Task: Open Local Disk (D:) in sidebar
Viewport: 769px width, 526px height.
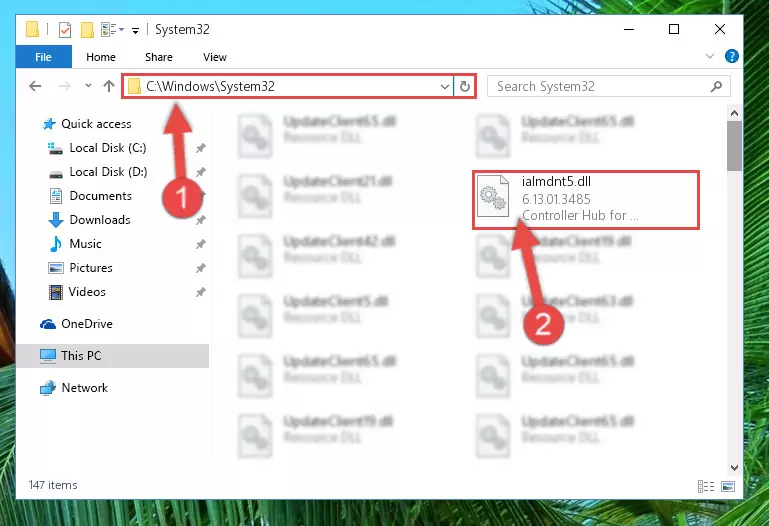Action: coord(108,172)
